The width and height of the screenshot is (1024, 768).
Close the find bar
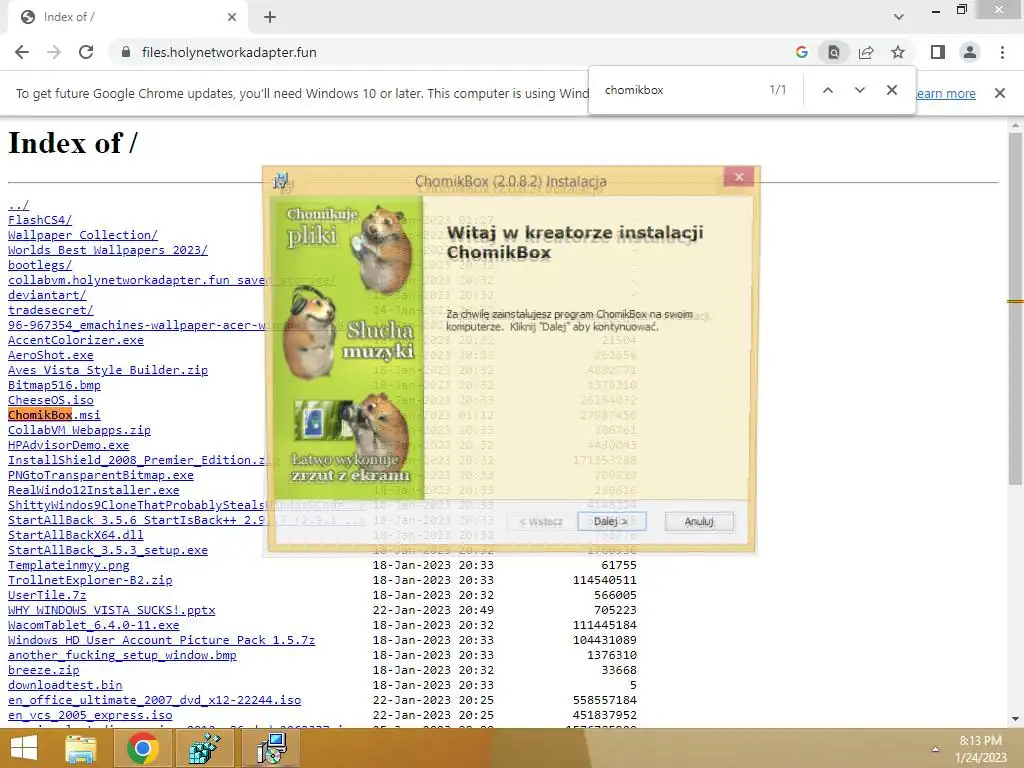pos(891,90)
